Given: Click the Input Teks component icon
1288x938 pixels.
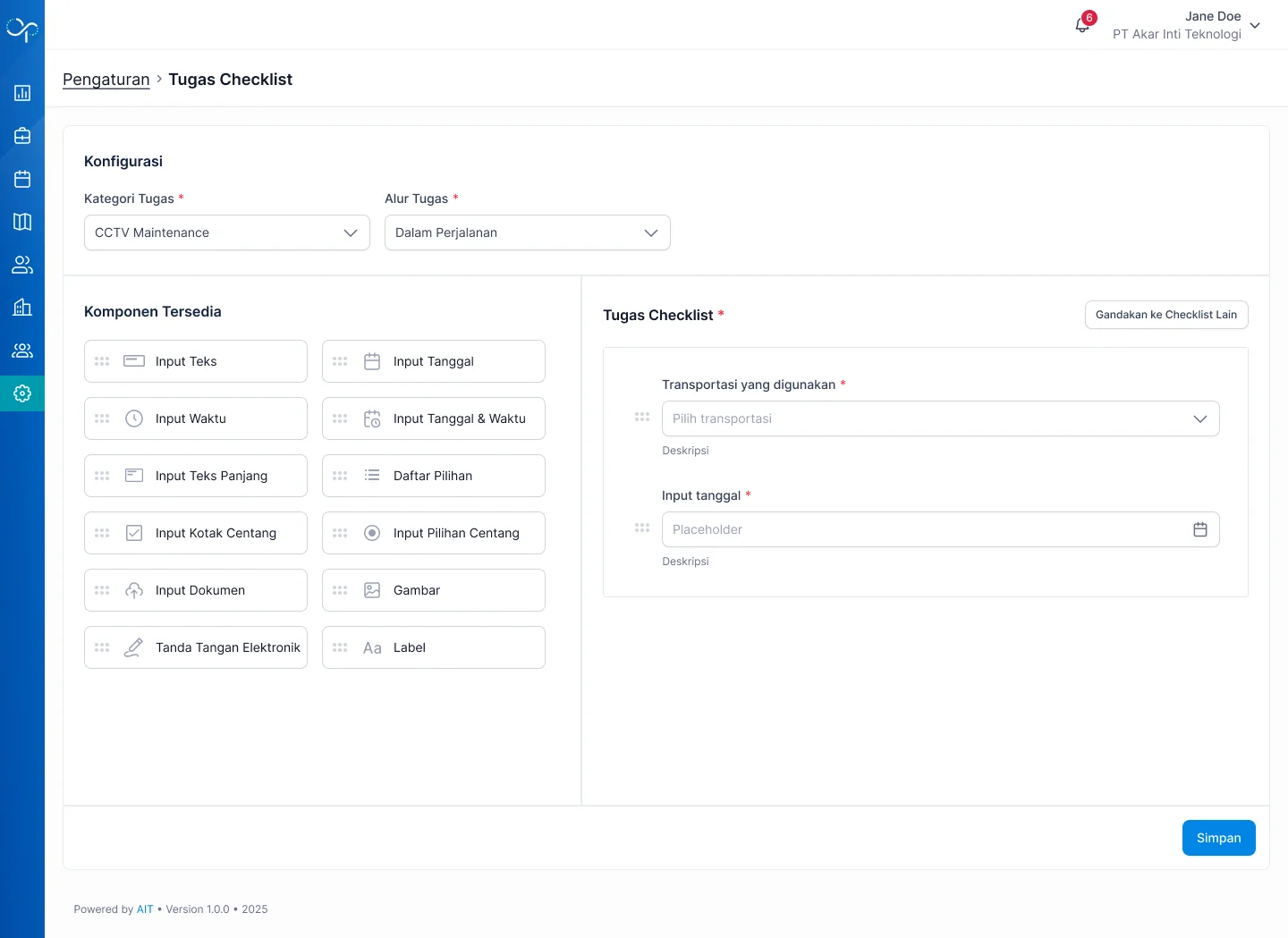Looking at the screenshot, I should [134, 361].
